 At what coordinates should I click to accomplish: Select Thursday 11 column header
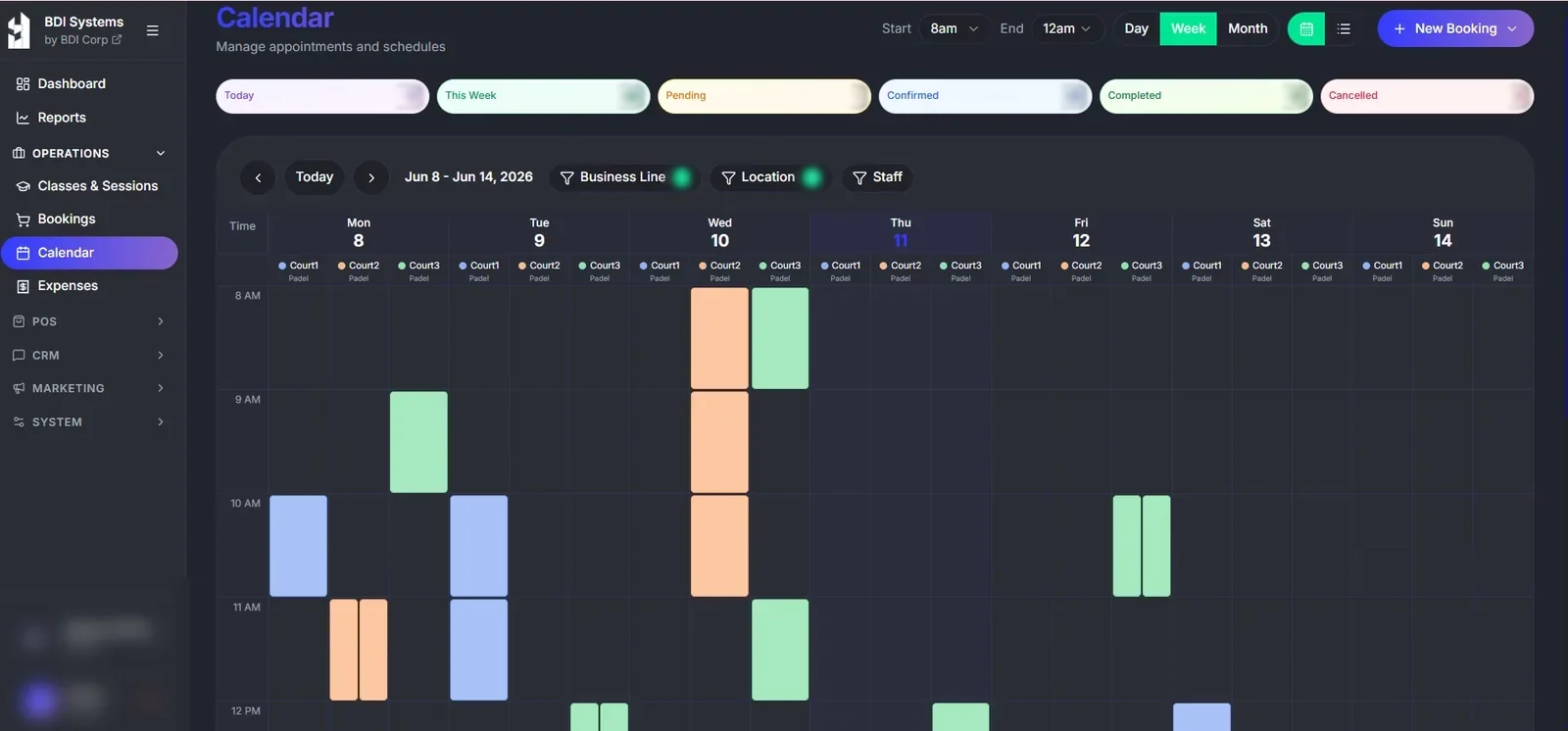[x=901, y=233]
